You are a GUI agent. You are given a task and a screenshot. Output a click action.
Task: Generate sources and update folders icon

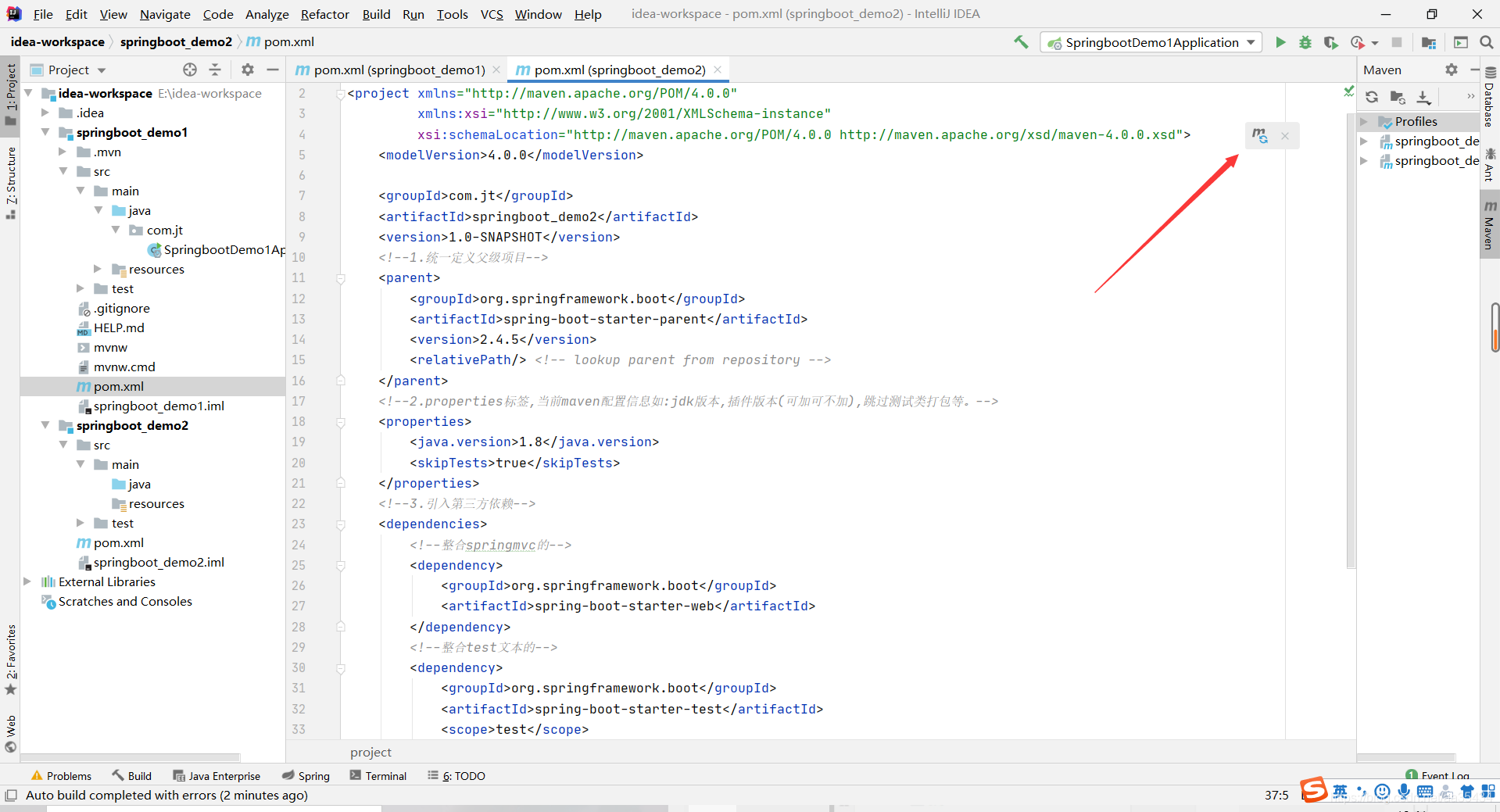pyautogui.click(x=1398, y=97)
